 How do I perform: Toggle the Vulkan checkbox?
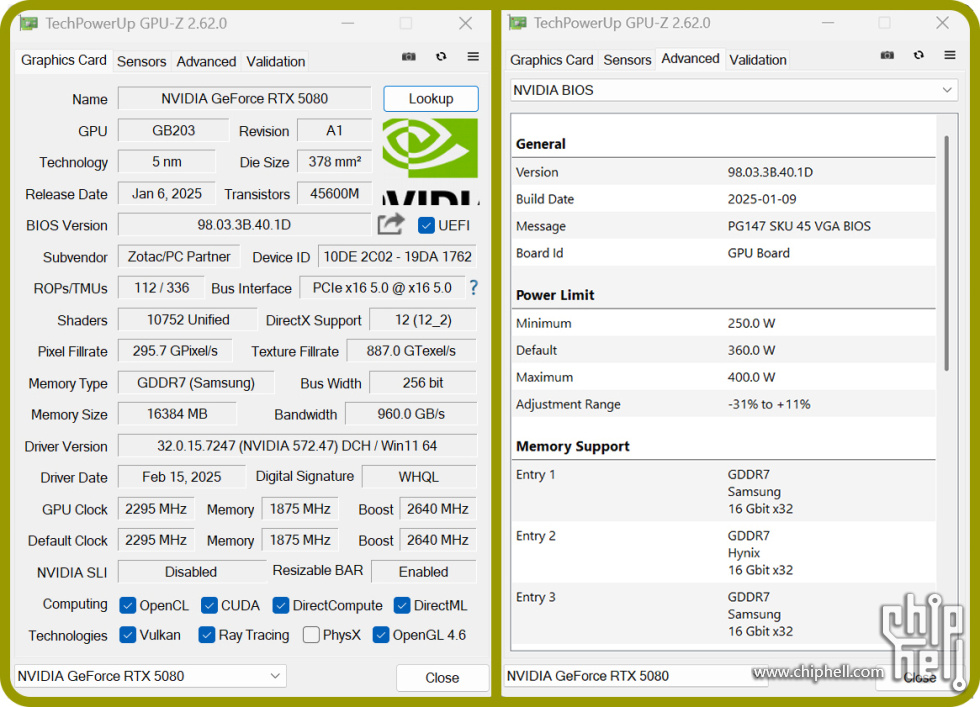click(x=128, y=634)
